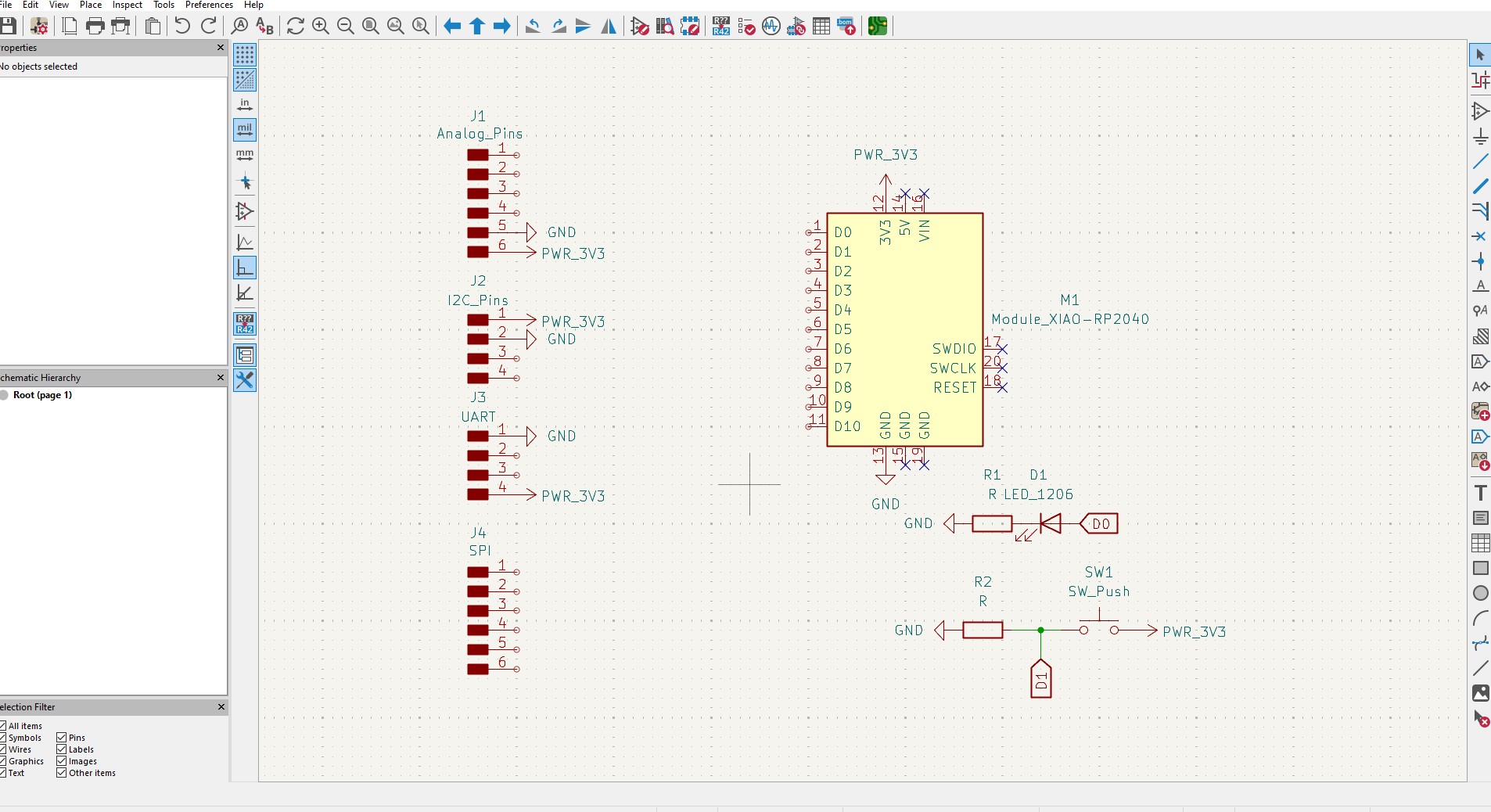Mirror selection horizontally
The width and height of the screenshot is (1491, 812).
pyautogui.click(x=609, y=26)
